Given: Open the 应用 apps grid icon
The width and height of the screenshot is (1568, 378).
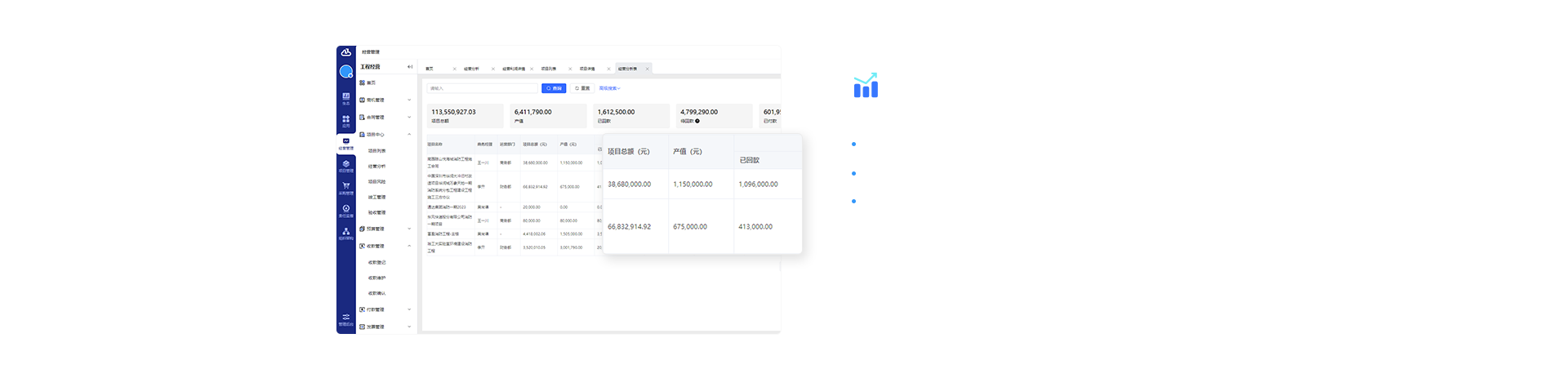Looking at the screenshot, I should [346, 121].
